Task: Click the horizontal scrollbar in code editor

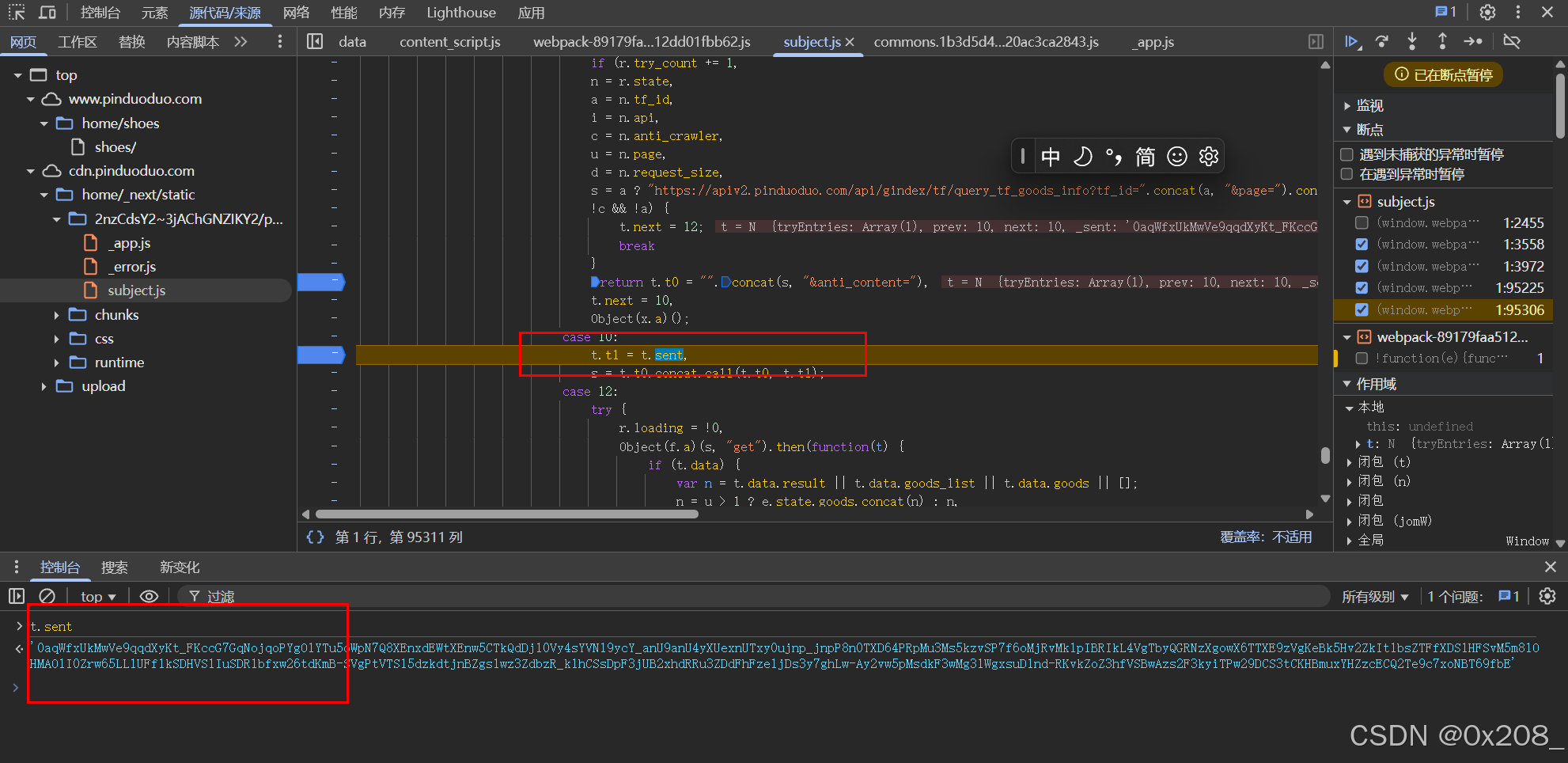Action: point(506,514)
